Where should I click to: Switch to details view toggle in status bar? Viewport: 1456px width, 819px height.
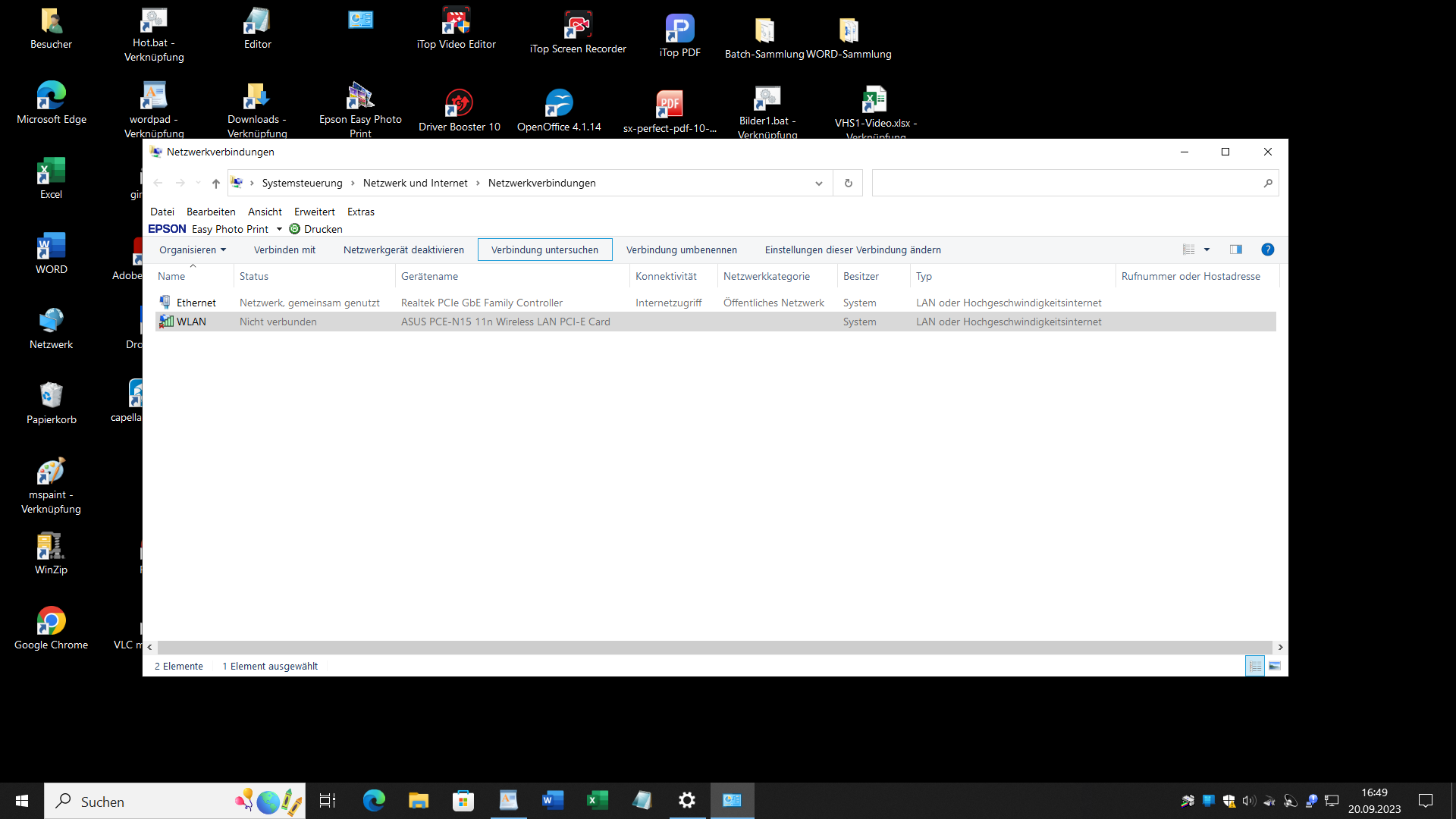tap(1255, 666)
